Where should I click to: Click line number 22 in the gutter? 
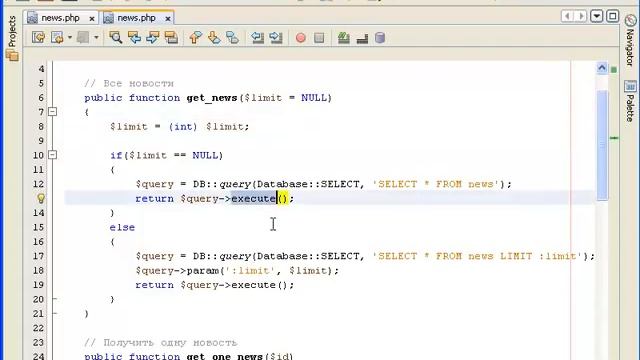tap(38, 328)
